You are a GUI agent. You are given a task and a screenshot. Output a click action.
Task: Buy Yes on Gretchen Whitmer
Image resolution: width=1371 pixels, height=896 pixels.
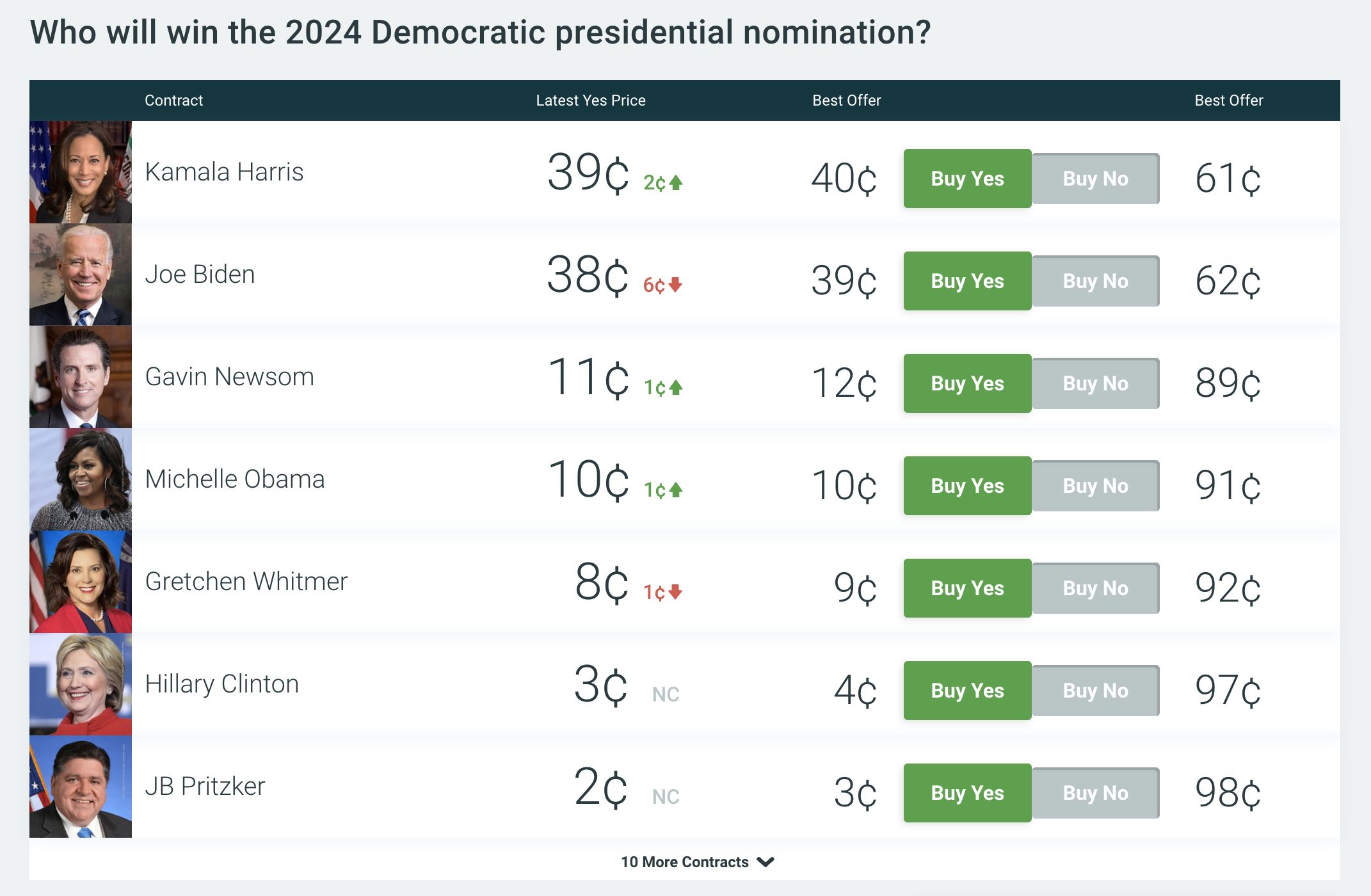click(967, 588)
